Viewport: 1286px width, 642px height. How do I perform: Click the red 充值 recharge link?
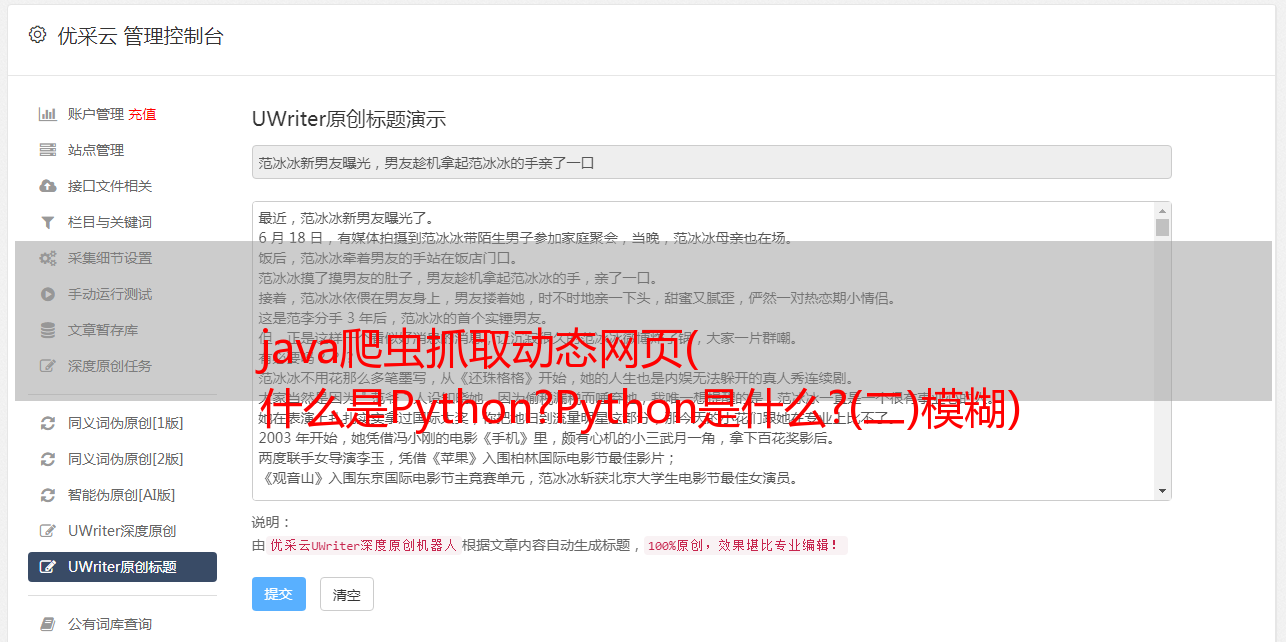point(142,114)
